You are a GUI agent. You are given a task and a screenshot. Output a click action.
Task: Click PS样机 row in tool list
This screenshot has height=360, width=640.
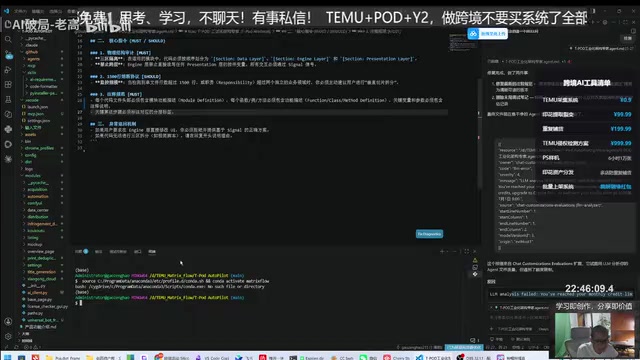click(x=587, y=158)
